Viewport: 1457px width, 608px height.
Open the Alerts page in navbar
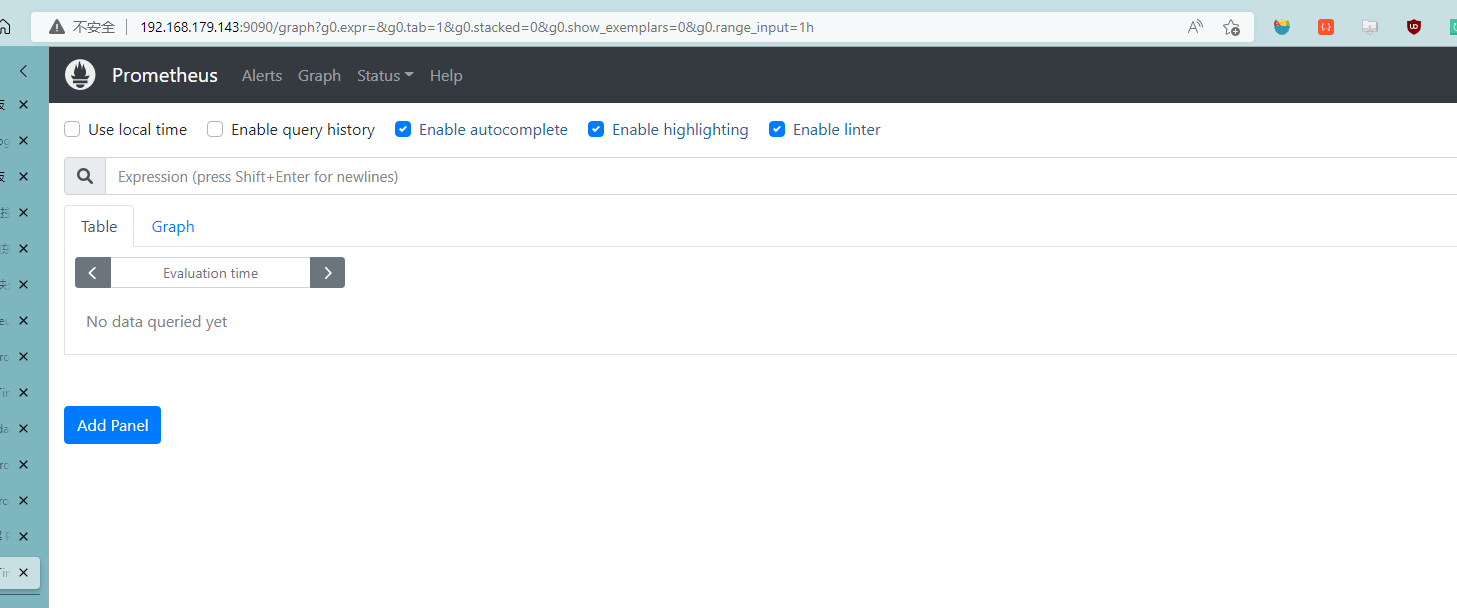[262, 75]
